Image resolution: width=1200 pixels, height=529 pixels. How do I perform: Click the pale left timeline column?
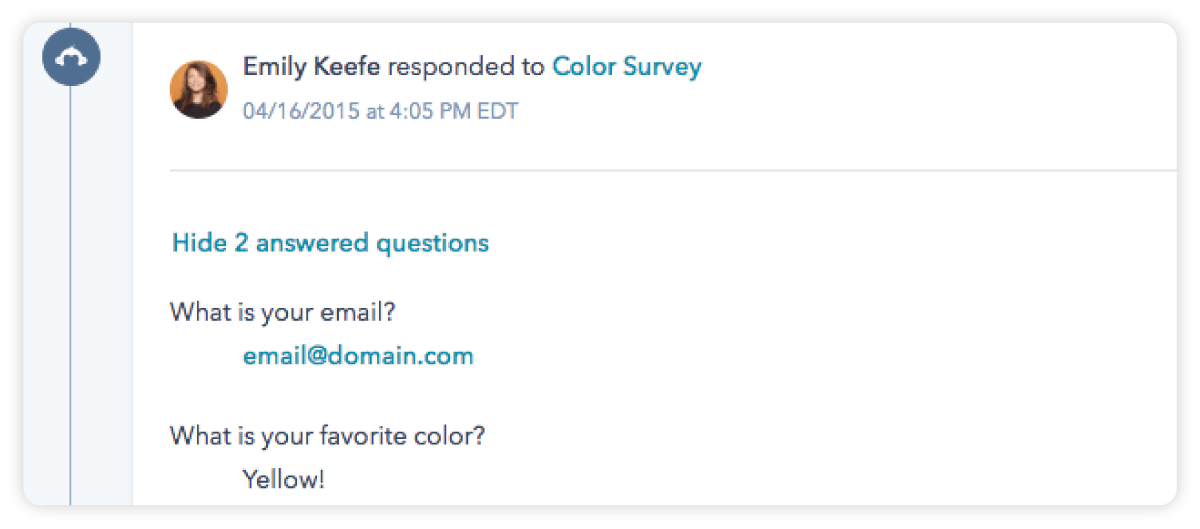(x=105, y=300)
